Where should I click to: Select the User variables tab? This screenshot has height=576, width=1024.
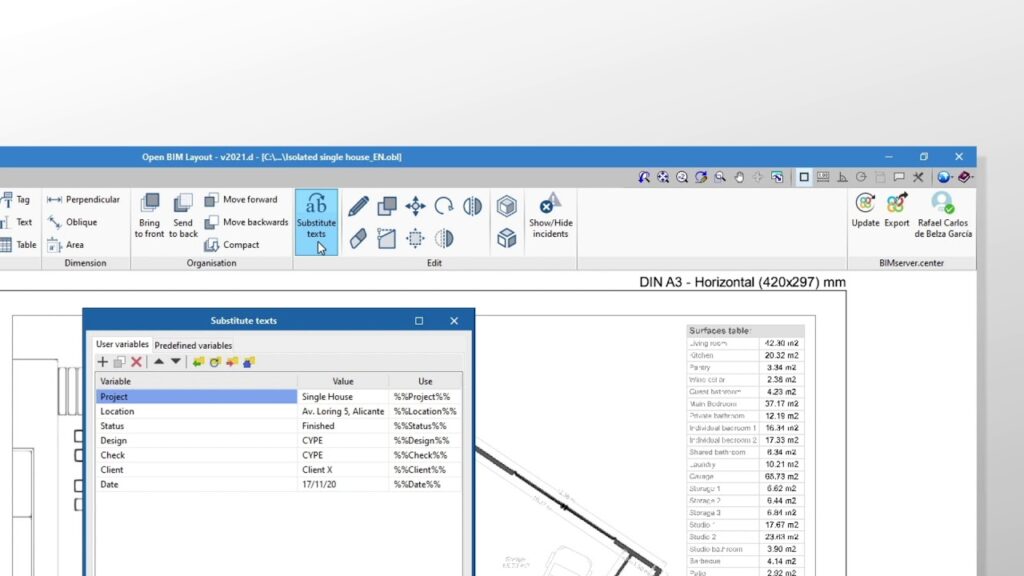(122, 345)
